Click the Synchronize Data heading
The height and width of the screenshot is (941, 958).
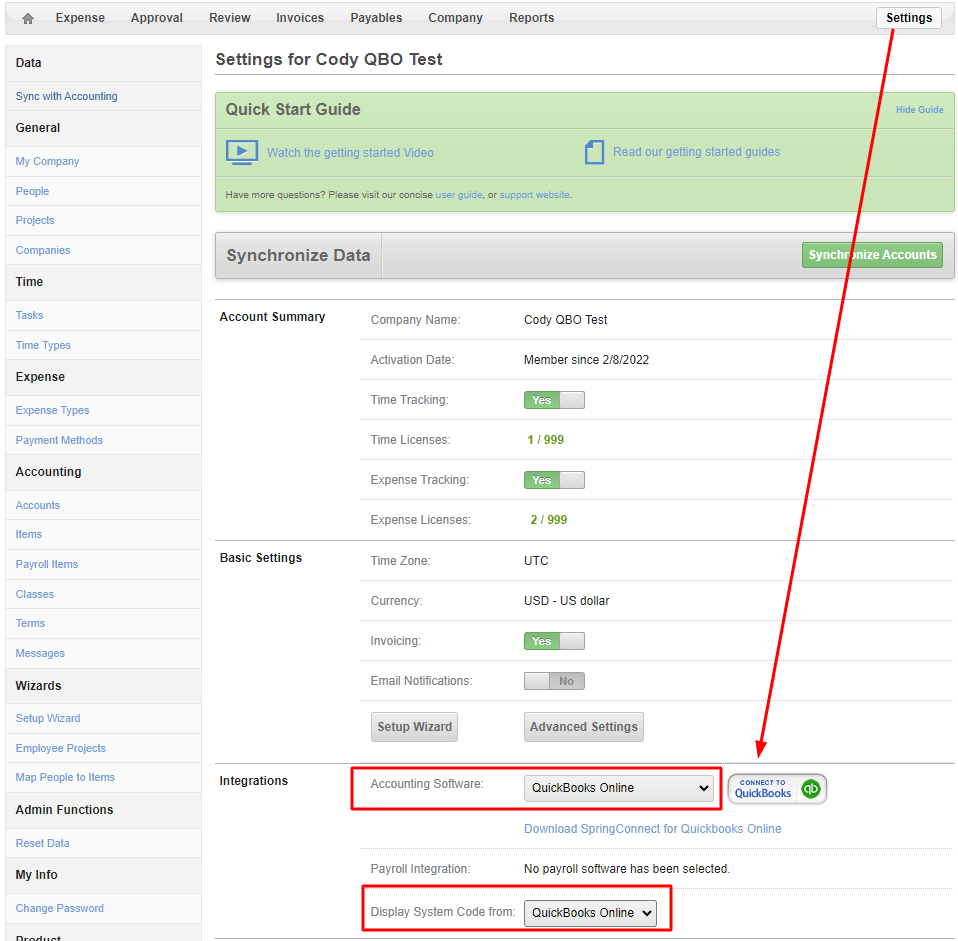(x=298, y=255)
